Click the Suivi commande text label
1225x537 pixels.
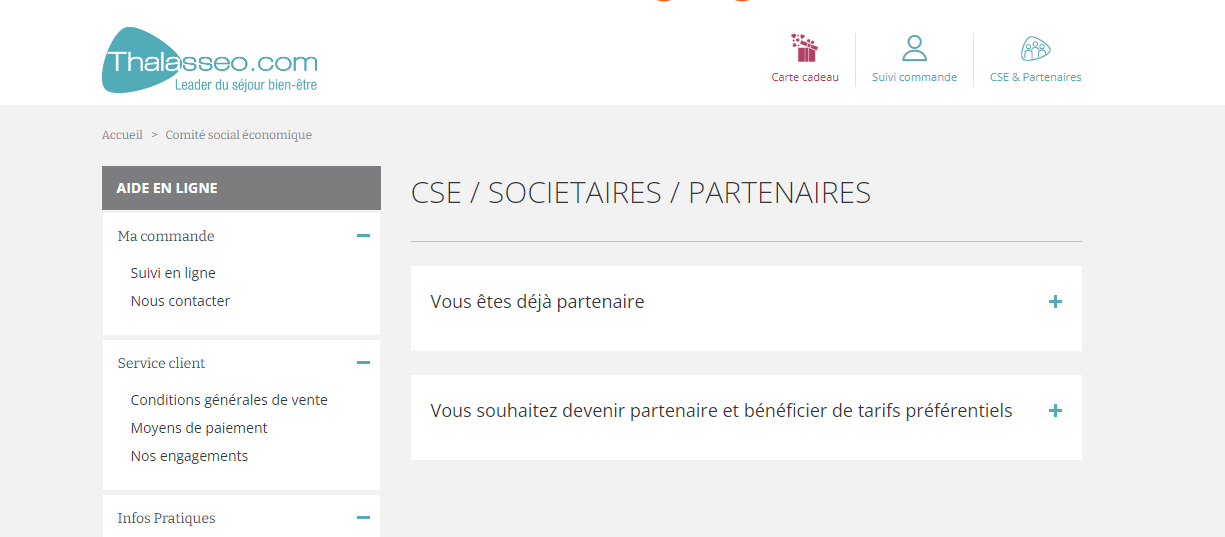tap(914, 77)
